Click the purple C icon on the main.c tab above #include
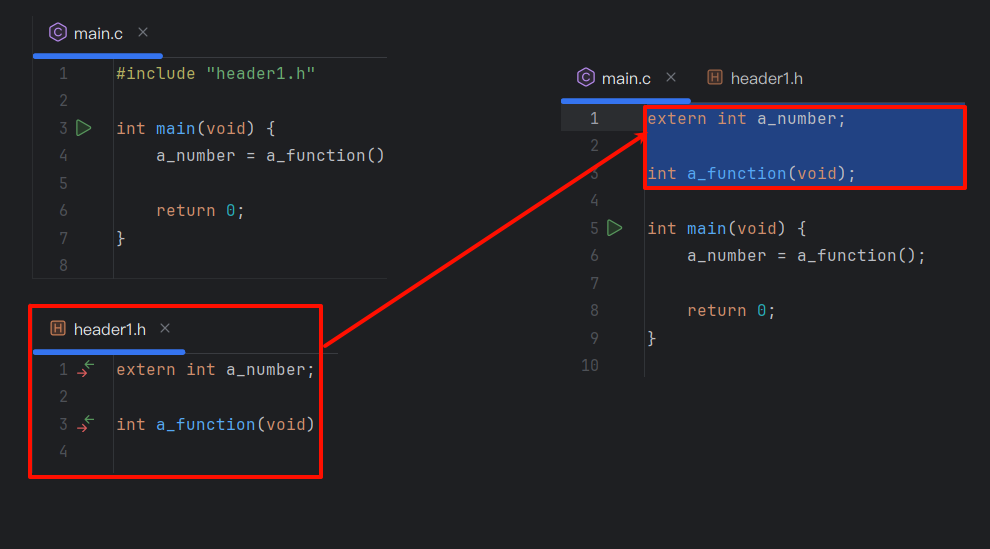 click(x=58, y=33)
